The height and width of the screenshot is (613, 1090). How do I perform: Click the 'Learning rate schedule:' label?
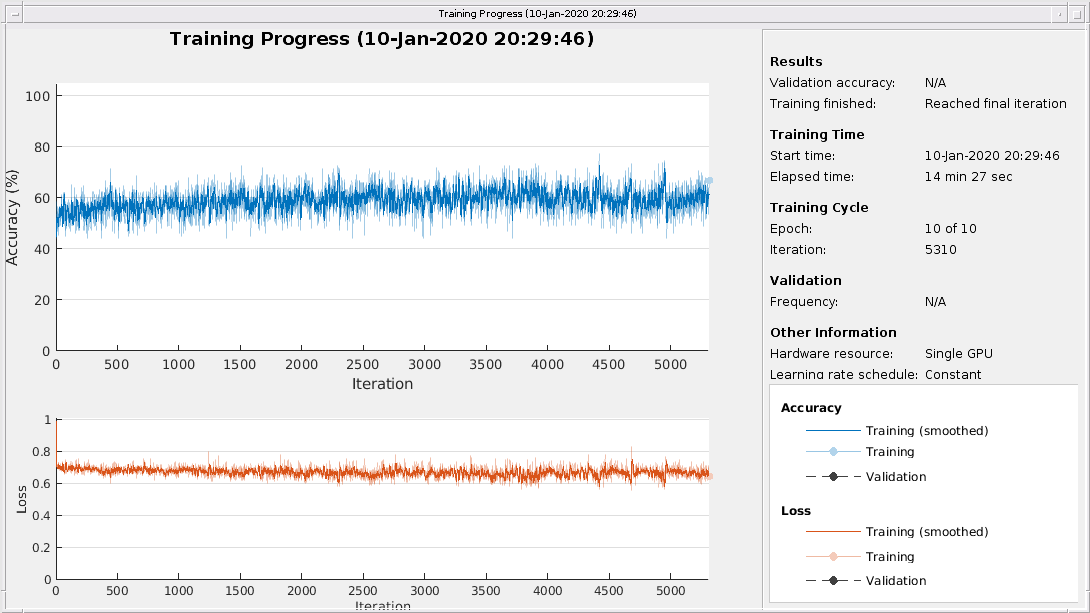[844, 375]
